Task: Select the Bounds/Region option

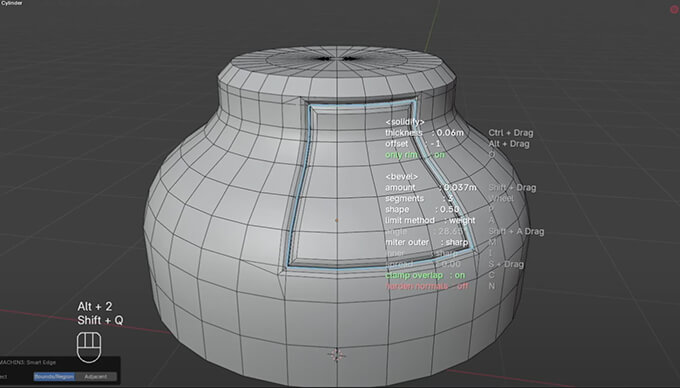Action: click(x=54, y=376)
